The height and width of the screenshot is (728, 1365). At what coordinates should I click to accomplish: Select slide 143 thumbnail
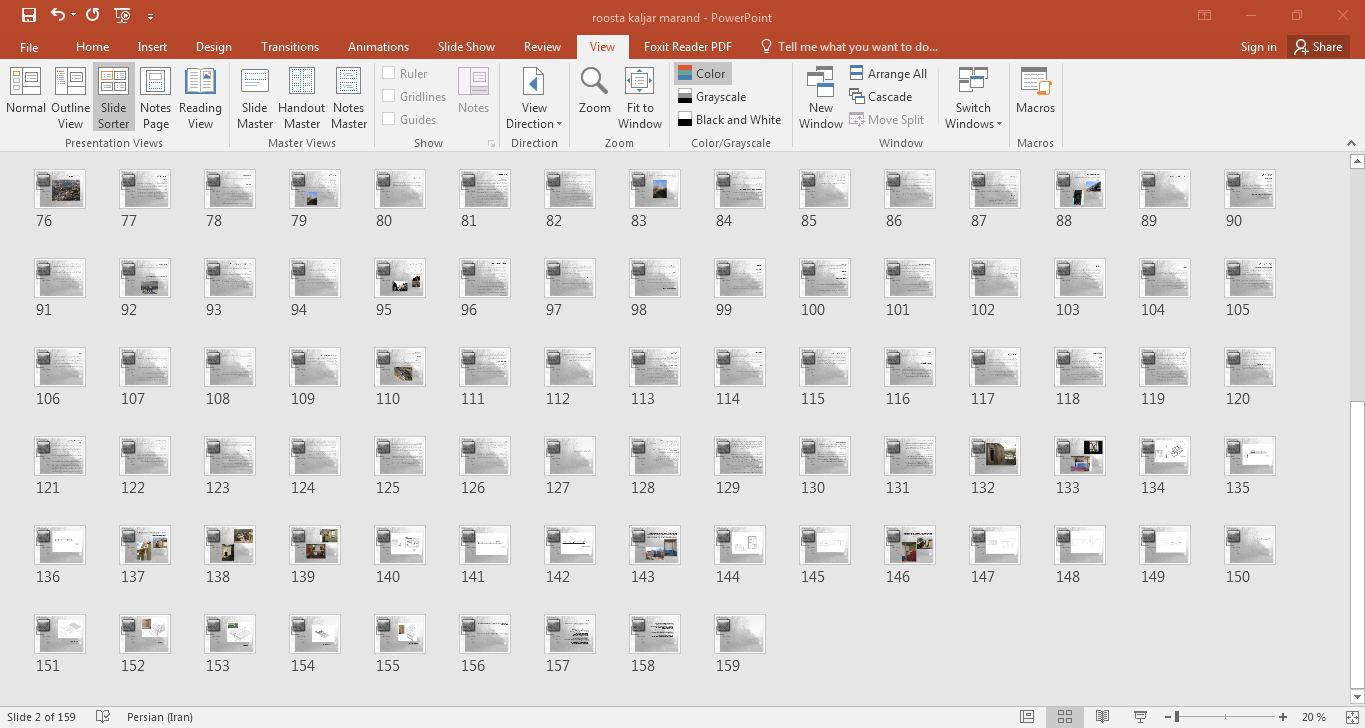point(654,544)
